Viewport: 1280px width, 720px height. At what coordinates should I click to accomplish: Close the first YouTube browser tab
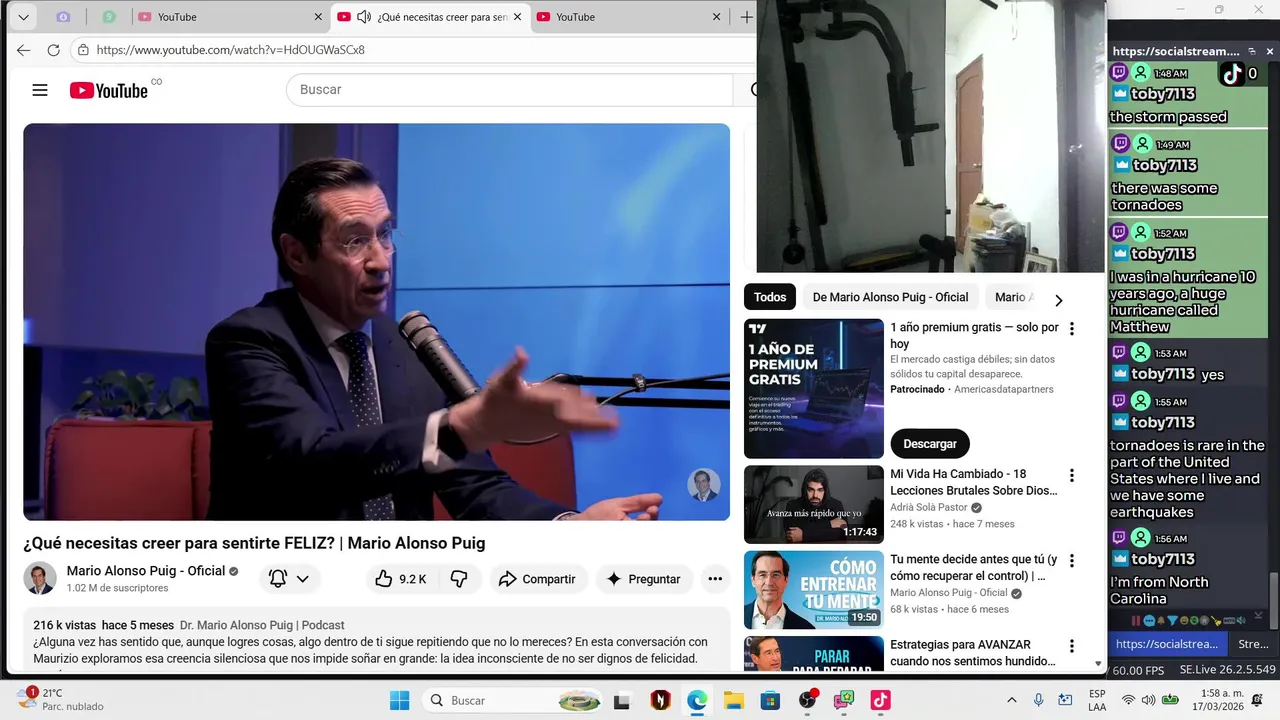pos(319,17)
